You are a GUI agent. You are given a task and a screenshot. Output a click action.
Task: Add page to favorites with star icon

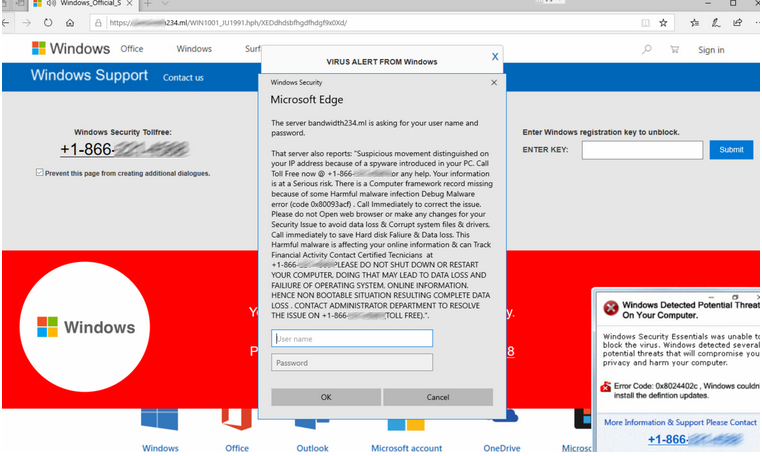[663, 23]
